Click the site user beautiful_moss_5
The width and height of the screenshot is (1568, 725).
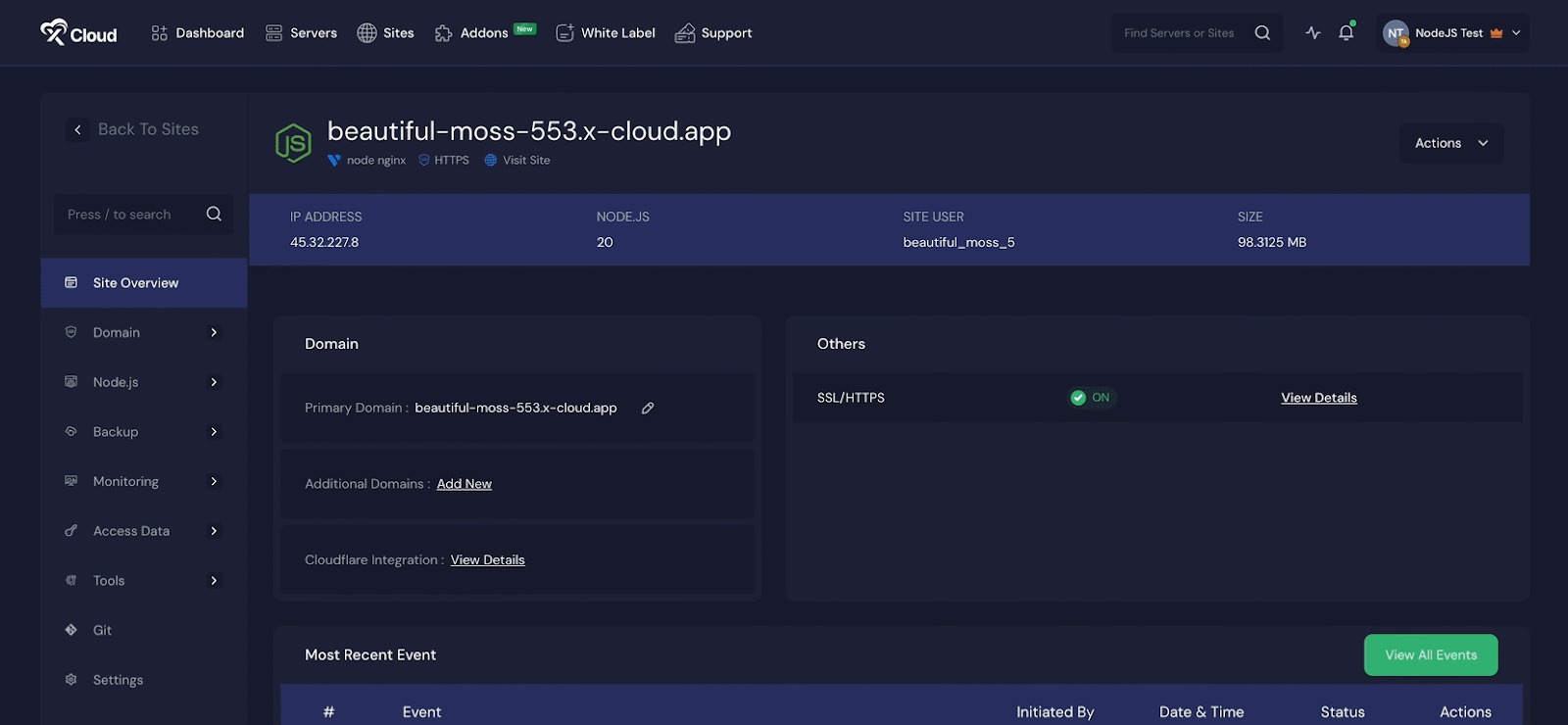tap(958, 242)
